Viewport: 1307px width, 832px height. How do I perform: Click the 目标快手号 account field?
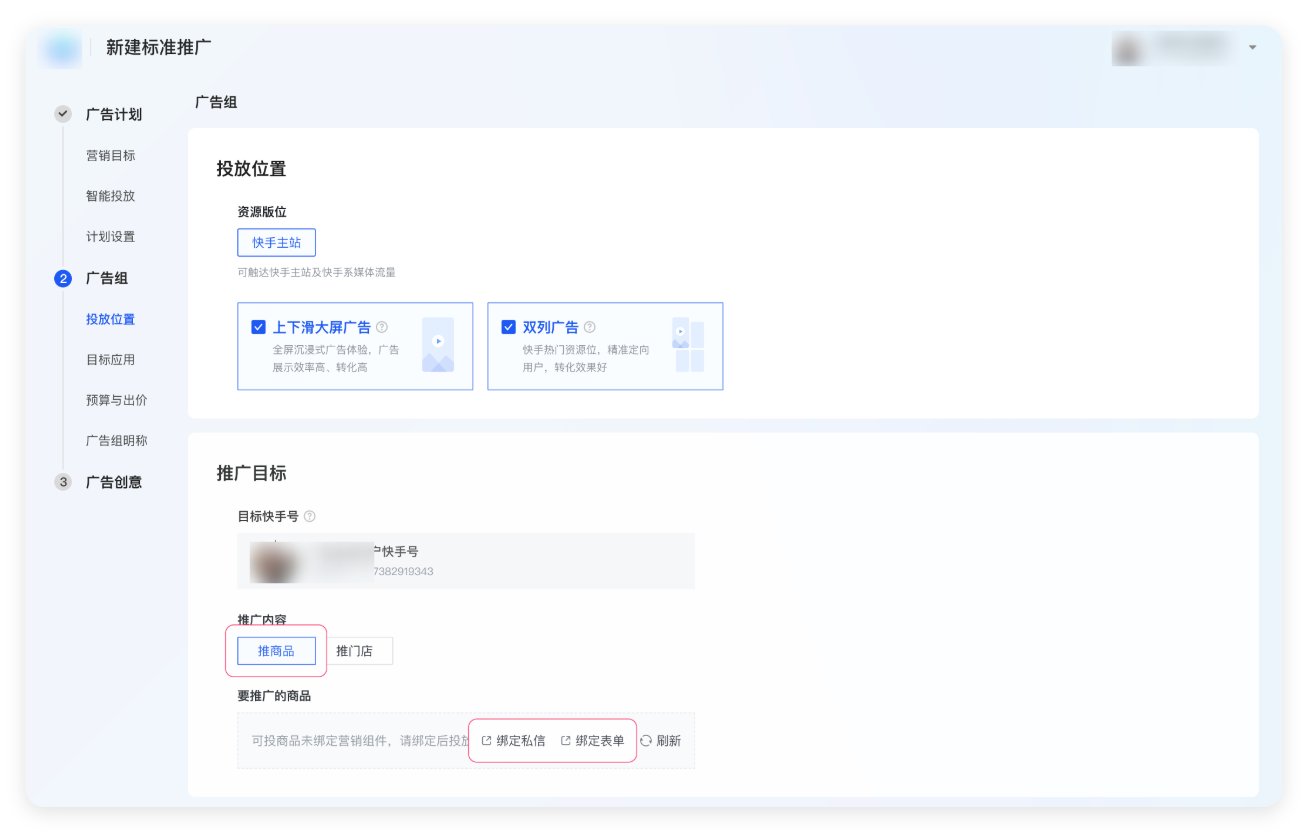[x=465, y=560]
